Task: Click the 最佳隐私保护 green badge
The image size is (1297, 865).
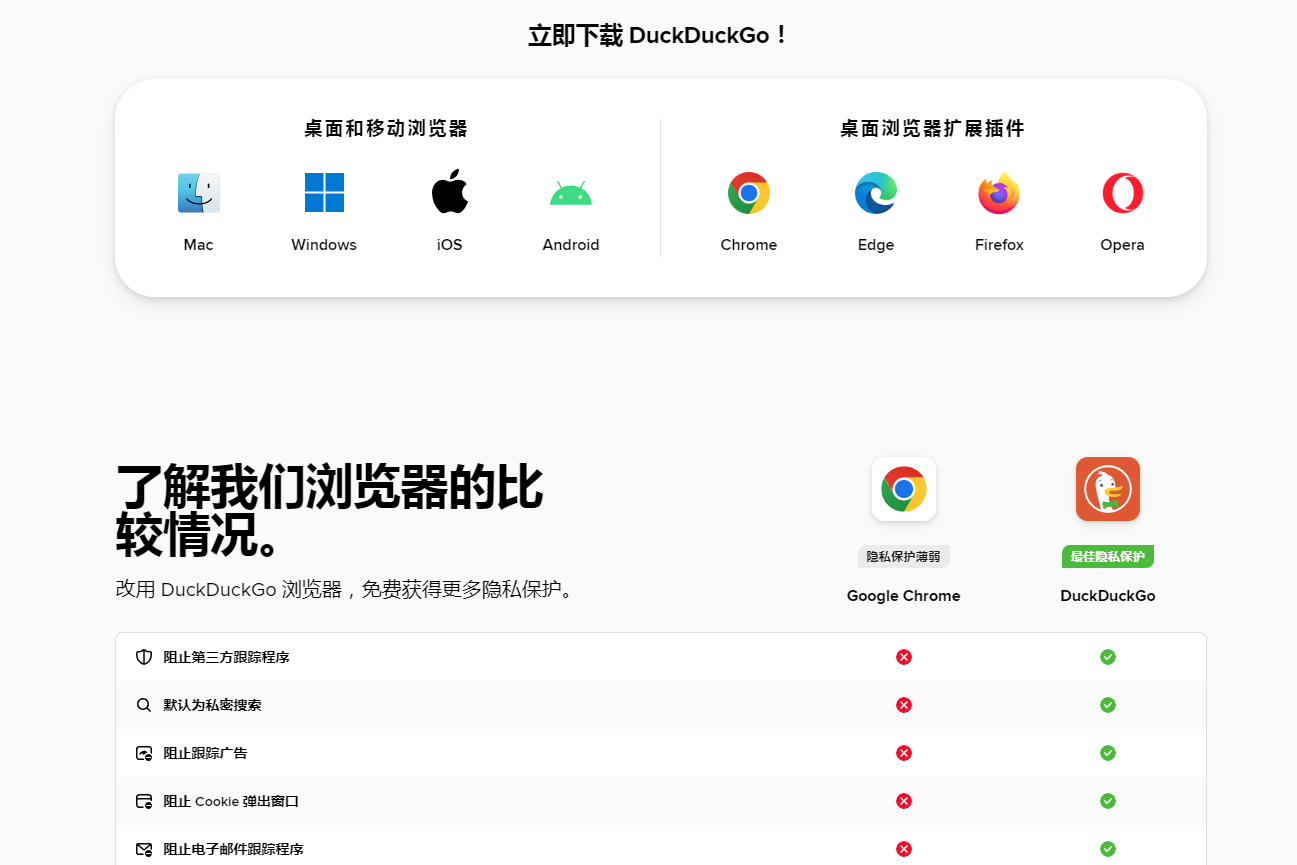Action: [x=1108, y=557]
